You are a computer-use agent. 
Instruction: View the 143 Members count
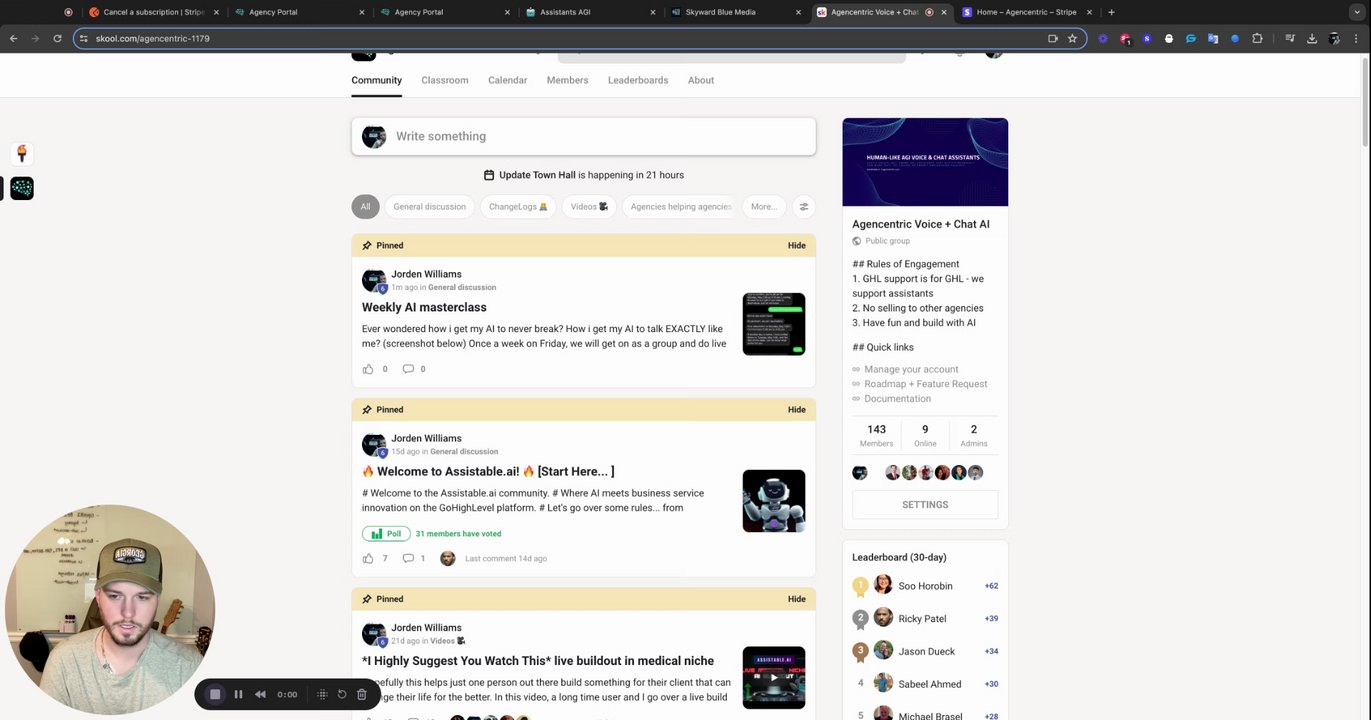pyautogui.click(x=876, y=435)
